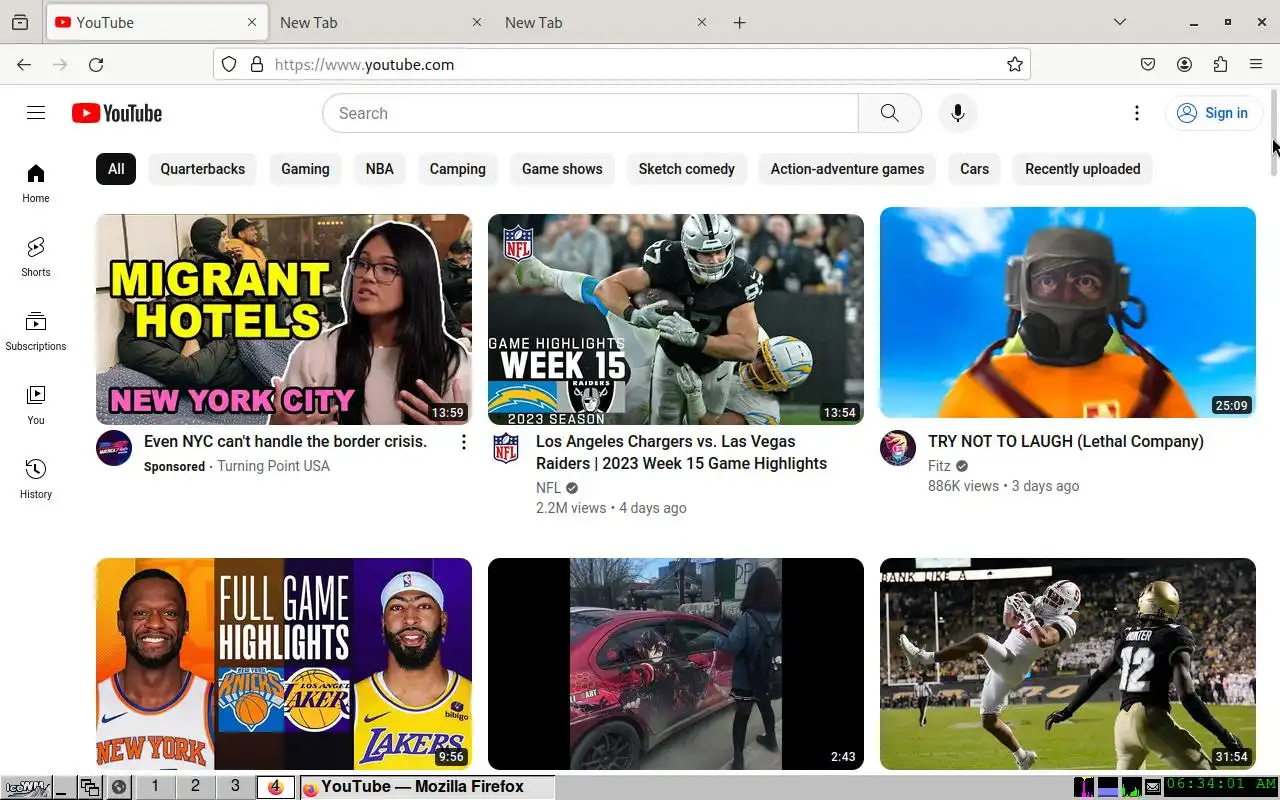The height and width of the screenshot is (800, 1280).
Task: Play the Migrant Hotels thumbnail video
Action: pos(284,319)
